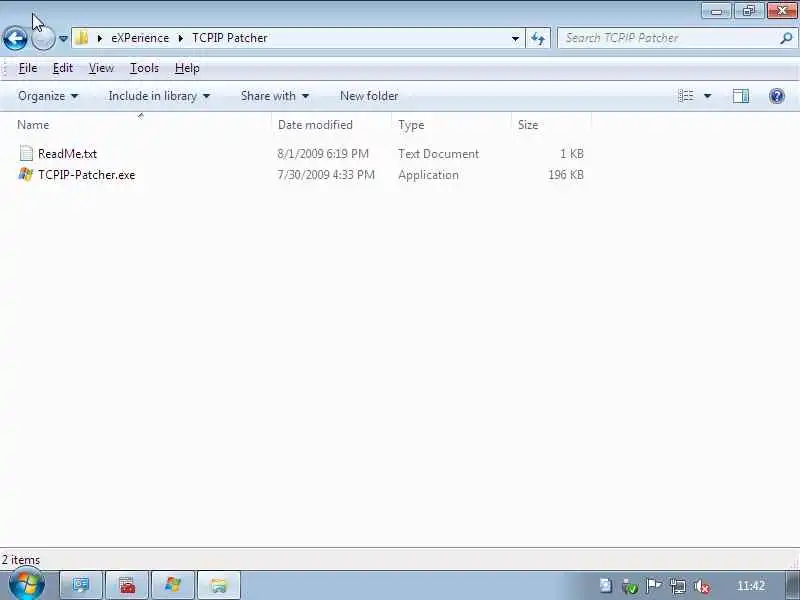800x600 pixels.
Task: Minimize the Explorer window
Action: tap(716, 11)
